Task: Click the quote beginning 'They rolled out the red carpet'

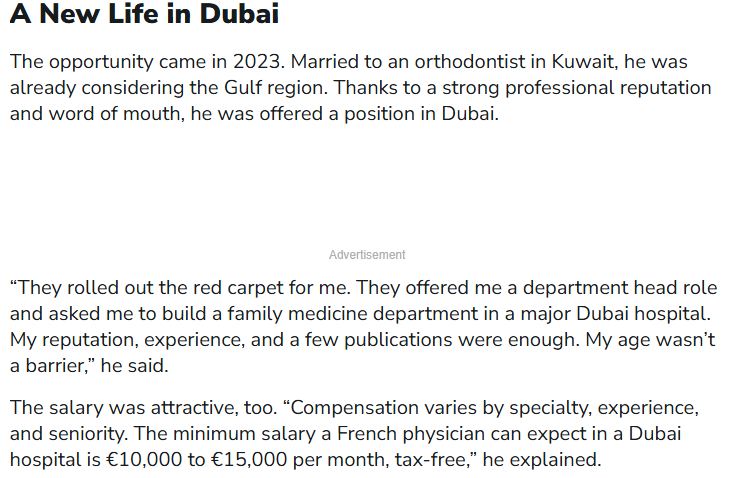Action: coord(363,327)
